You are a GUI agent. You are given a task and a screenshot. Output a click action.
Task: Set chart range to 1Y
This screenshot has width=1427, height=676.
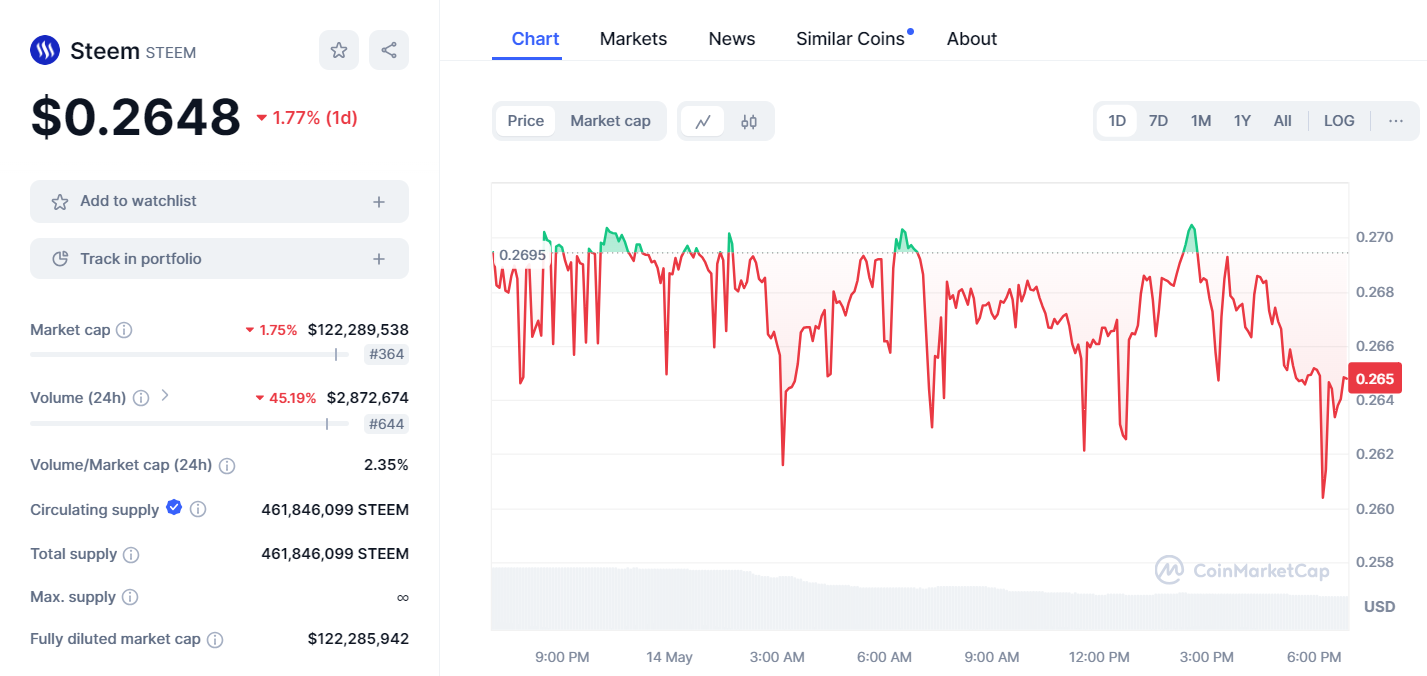(x=1242, y=121)
